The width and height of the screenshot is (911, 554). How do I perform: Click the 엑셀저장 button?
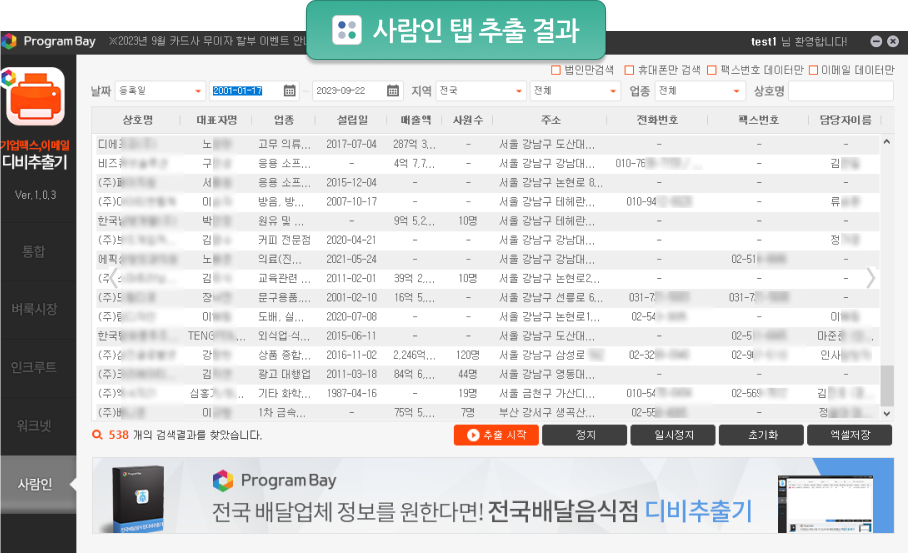[x=849, y=435]
